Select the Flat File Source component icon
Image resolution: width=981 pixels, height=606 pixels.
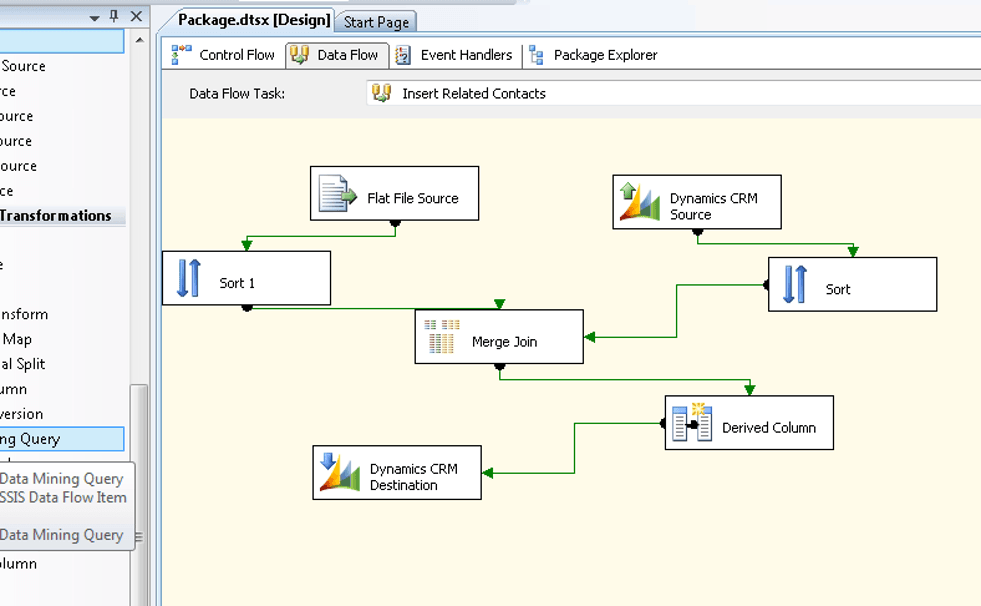pyautogui.click(x=337, y=193)
